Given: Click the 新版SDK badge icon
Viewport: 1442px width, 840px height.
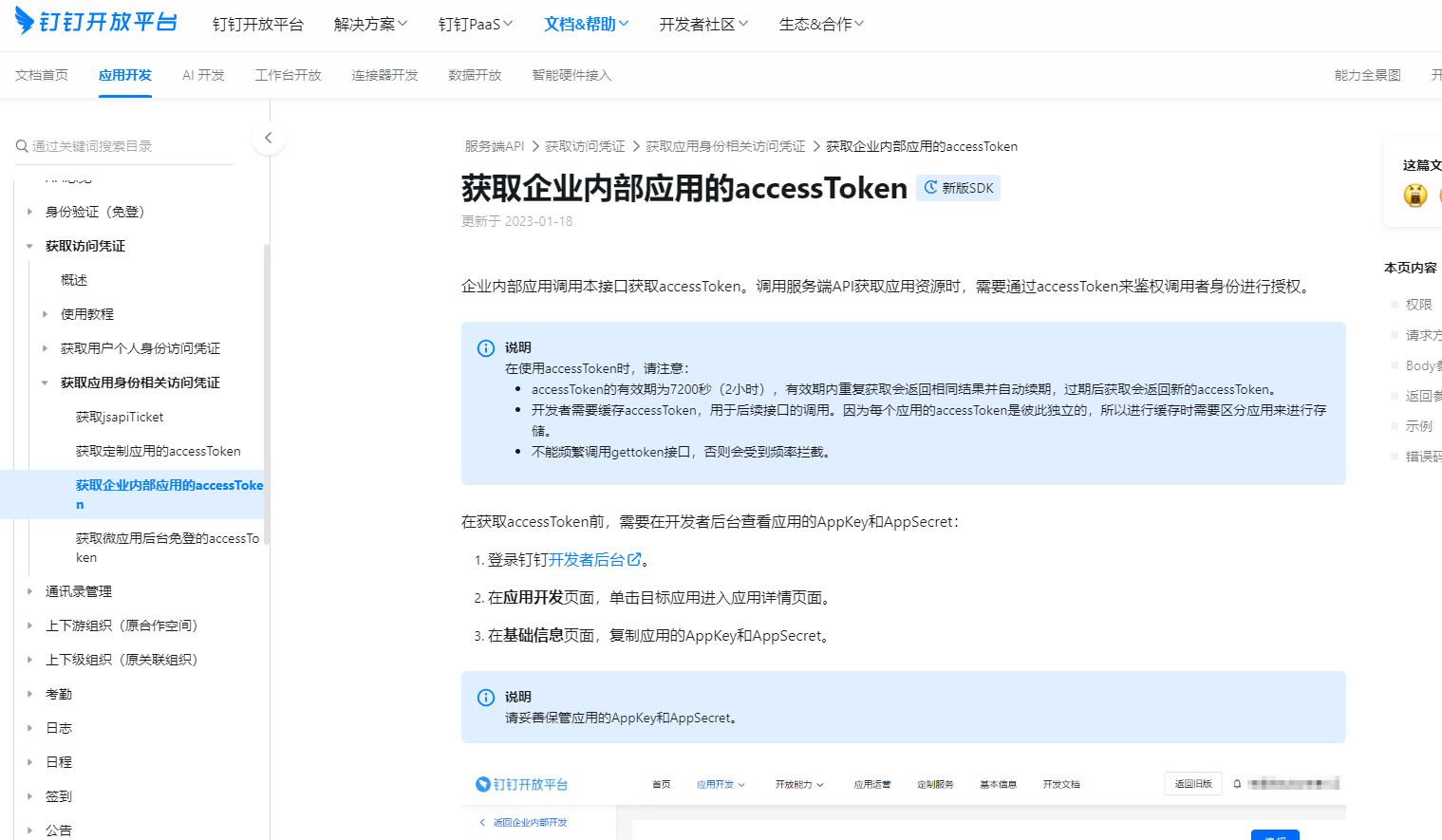Looking at the screenshot, I should pos(930,188).
